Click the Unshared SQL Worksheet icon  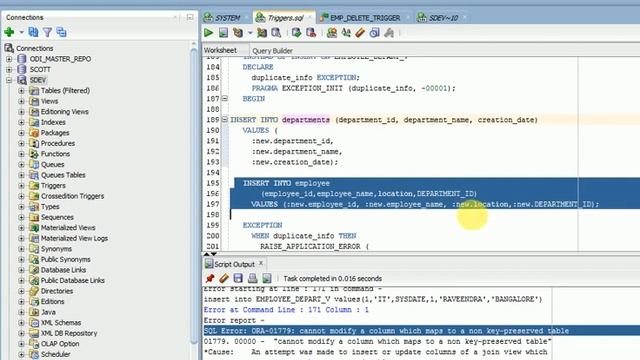click(x=332, y=33)
